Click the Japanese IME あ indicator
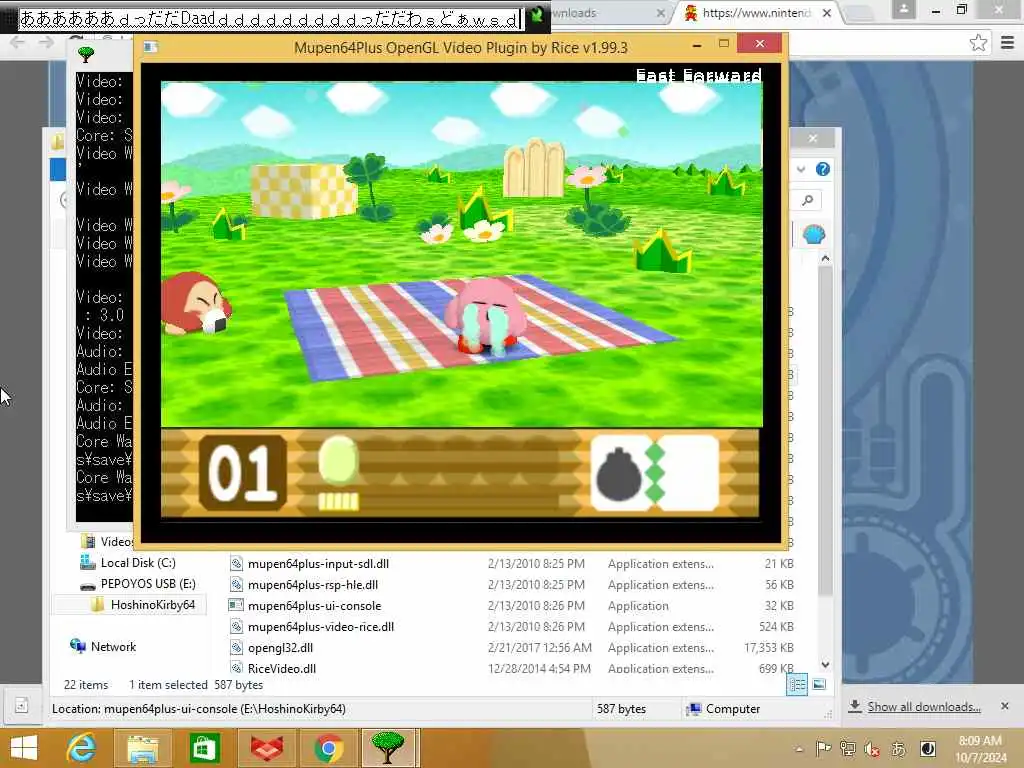 pos(899,749)
